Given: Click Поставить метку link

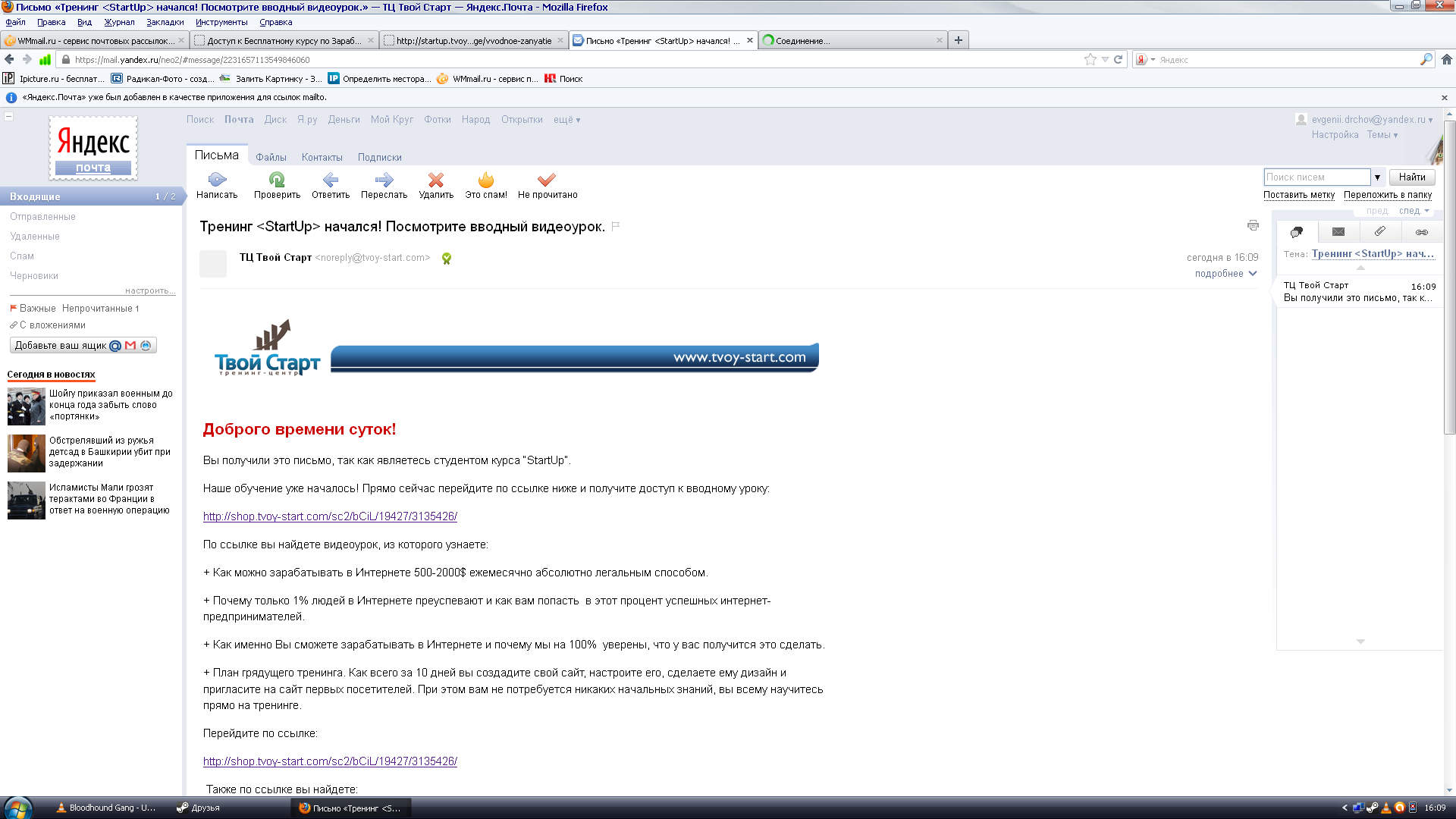Looking at the screenshot, I should coord(1298,195).
